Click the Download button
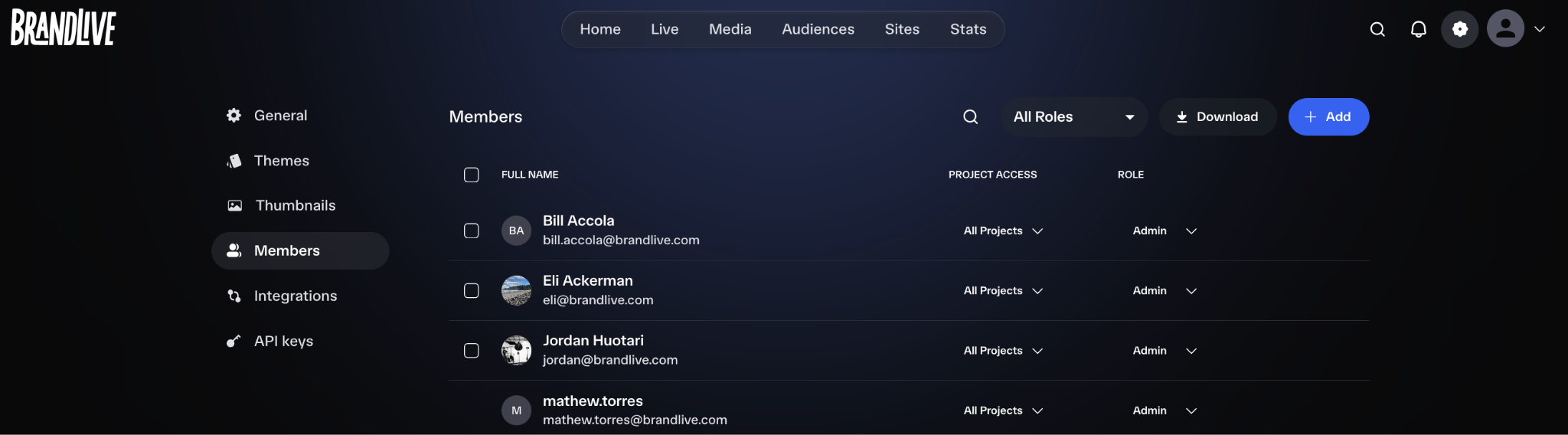 tap(1218, 116)
